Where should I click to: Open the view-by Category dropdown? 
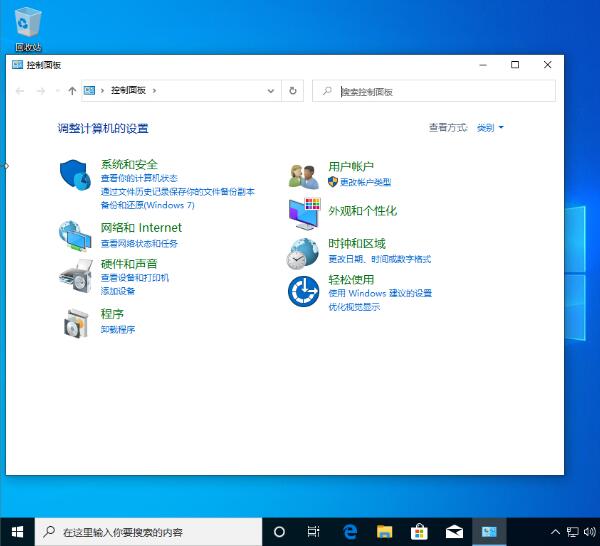pyautogui.click(x=490, y=127)
